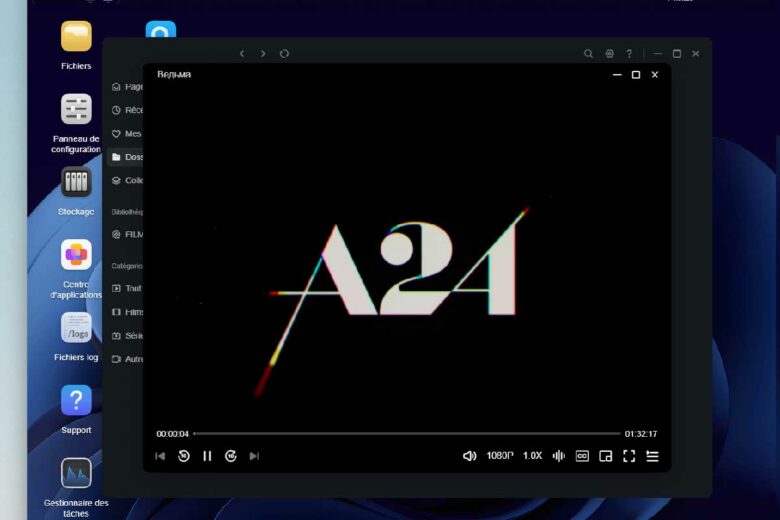
Task: Open search in the media app
Action: [588, 54]
